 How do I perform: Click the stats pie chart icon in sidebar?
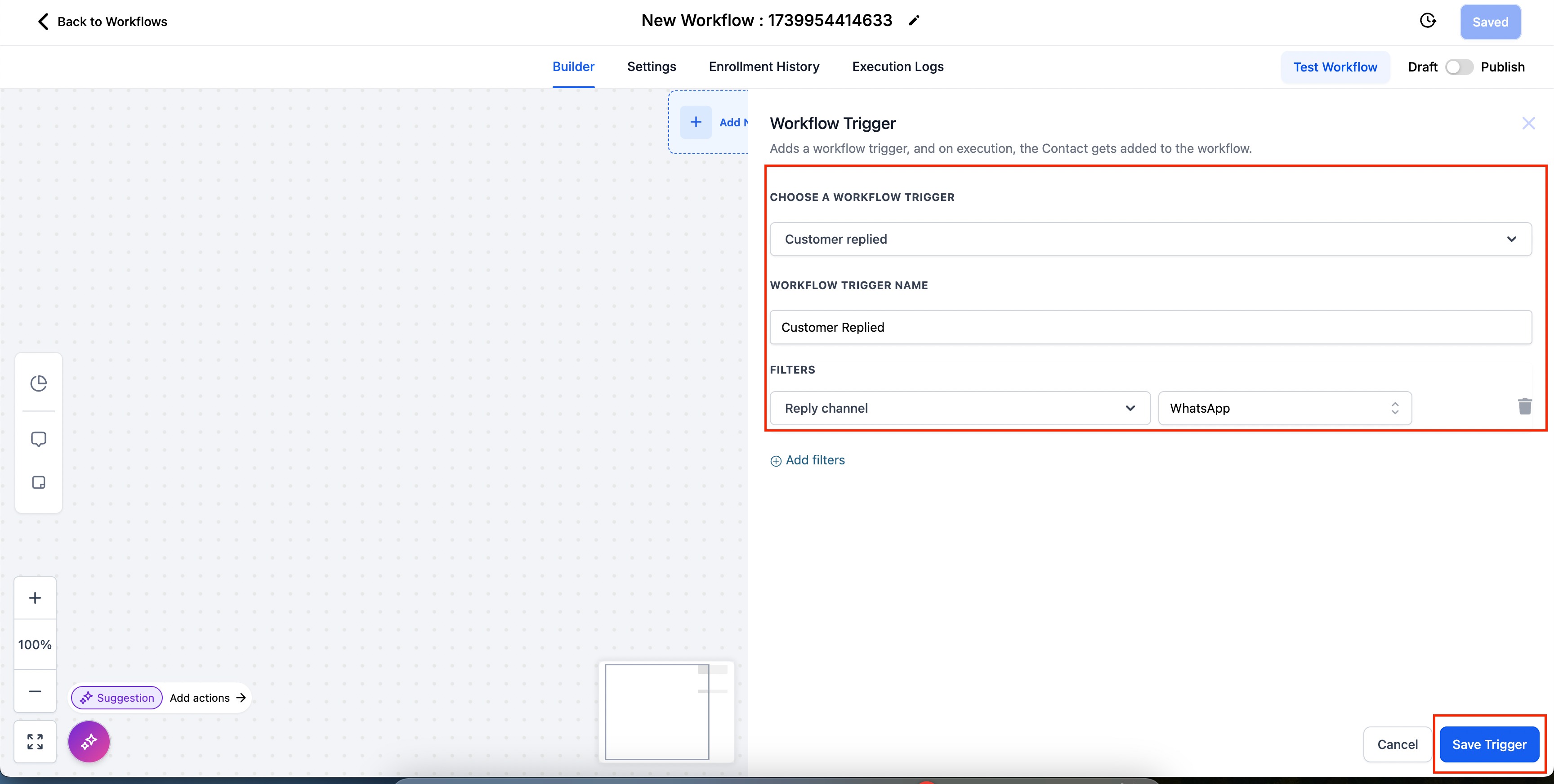39,383
